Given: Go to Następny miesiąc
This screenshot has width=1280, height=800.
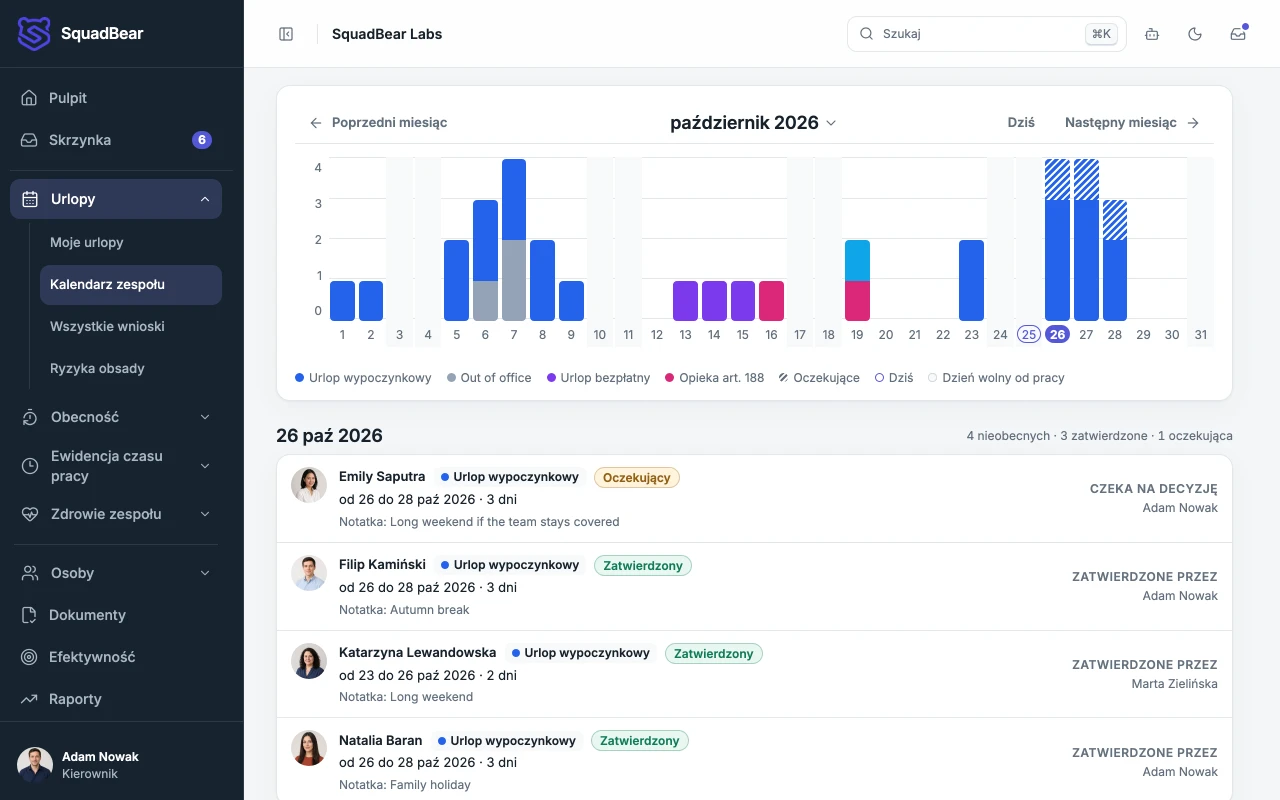Looking at the screenshot, I should pyautogui.click(x=1132, y=123).
